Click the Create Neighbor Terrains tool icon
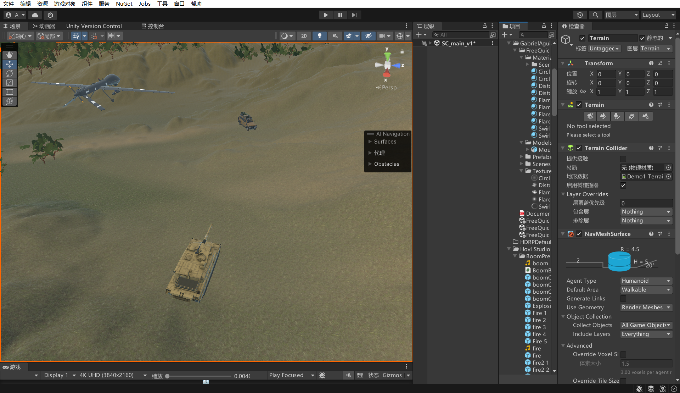Screen dimensions: 680x393 589,116
